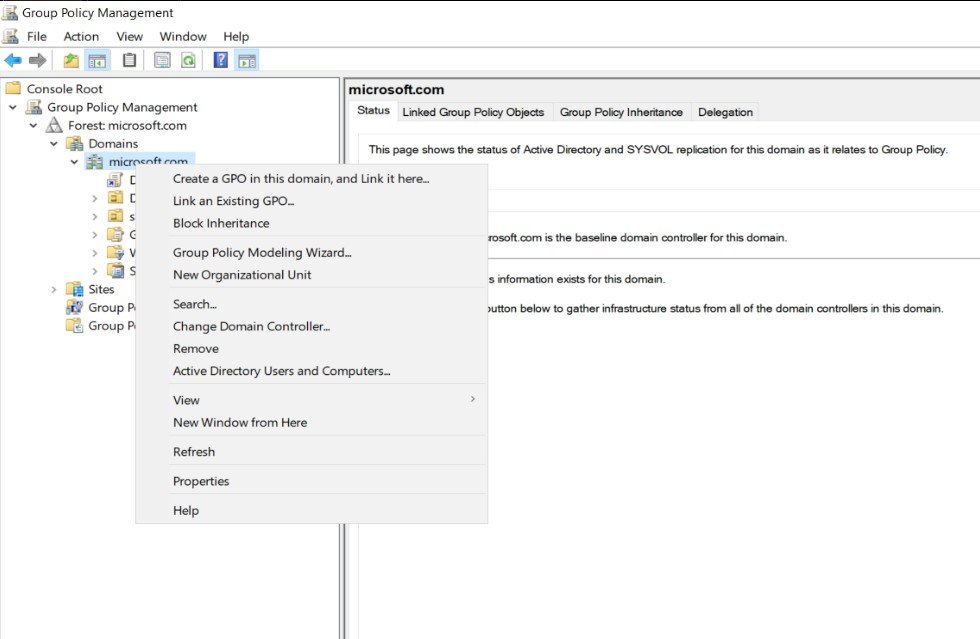Launch Group Policy Modeling Wizard
The height and width of the screenshot is (639, 980).
point(311,253)
